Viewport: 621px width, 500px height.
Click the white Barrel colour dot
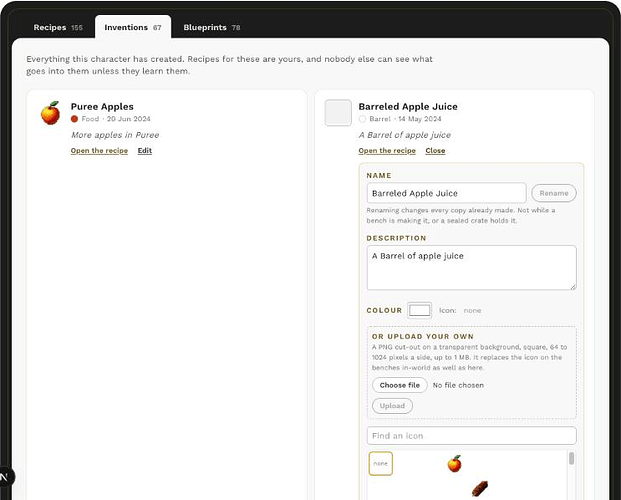(x=362, y=119)
